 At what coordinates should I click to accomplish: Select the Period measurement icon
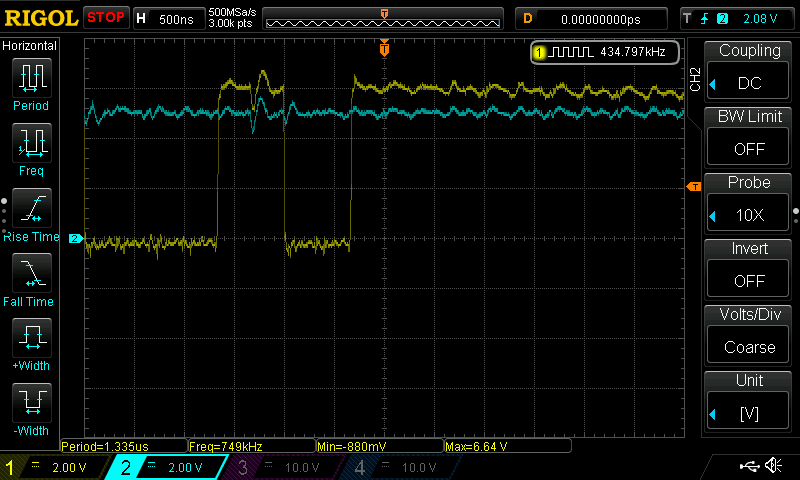[31, 78]
